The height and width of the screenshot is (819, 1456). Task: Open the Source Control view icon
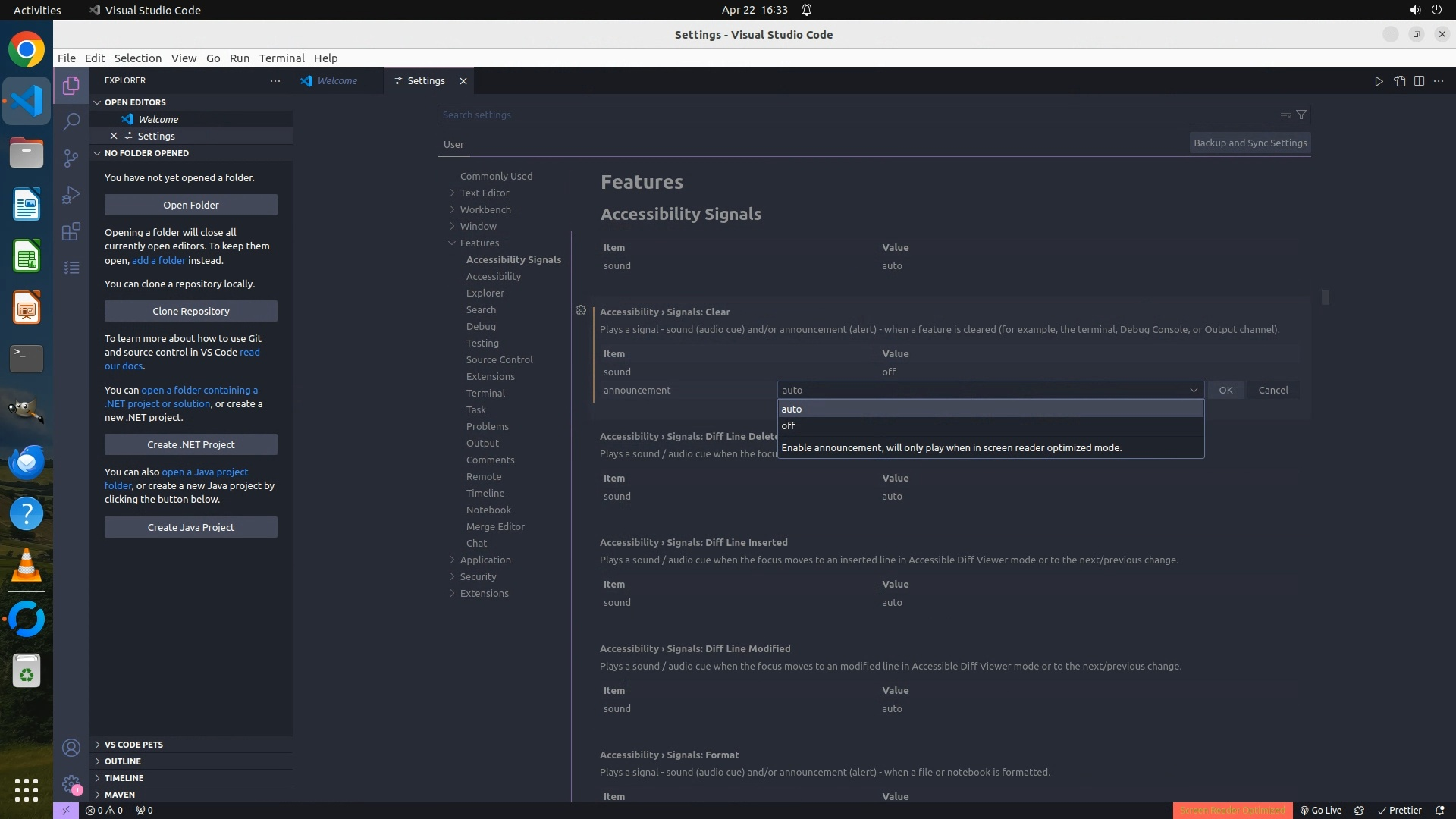tap(71, 158)
